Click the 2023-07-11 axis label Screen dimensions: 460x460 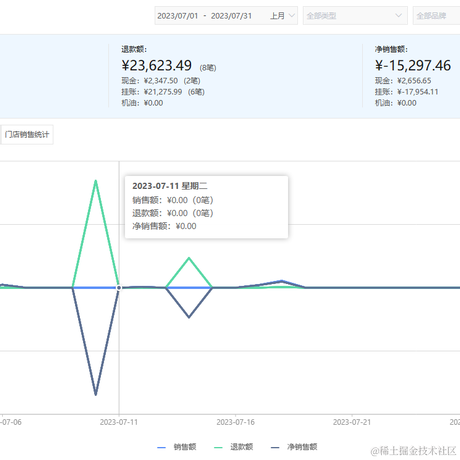click(x=119, y=422)
